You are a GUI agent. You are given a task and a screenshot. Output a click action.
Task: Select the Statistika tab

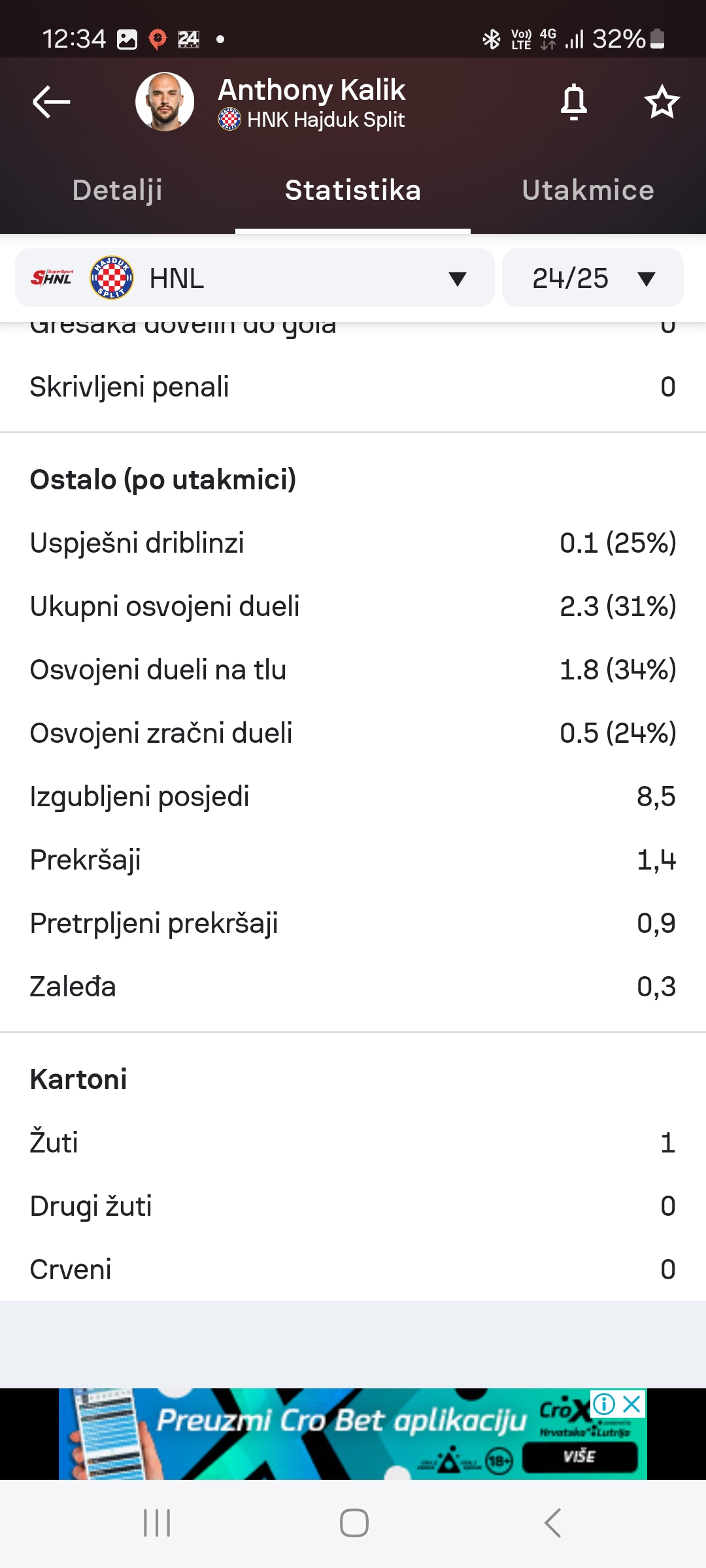pyautogui.click(x=353, y=190)
